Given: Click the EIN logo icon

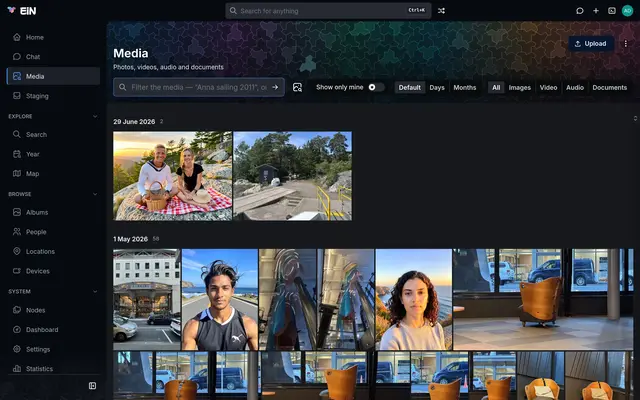Looking at the screenshot, I should [x=11, y=10].
